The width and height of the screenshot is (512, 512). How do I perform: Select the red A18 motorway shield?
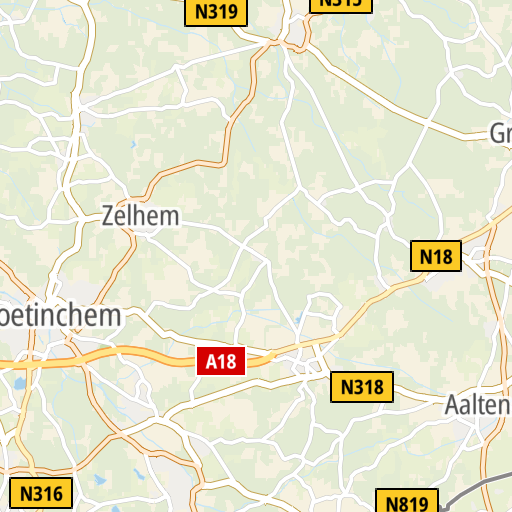click(x=221, y=361)
